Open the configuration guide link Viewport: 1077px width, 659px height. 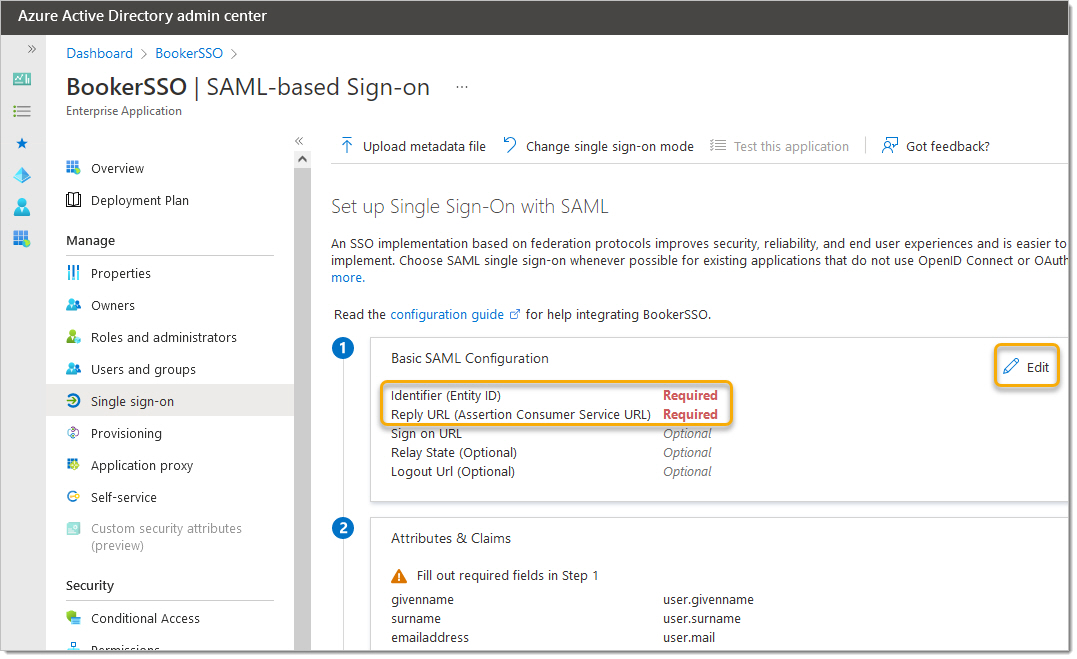point(447,314)
